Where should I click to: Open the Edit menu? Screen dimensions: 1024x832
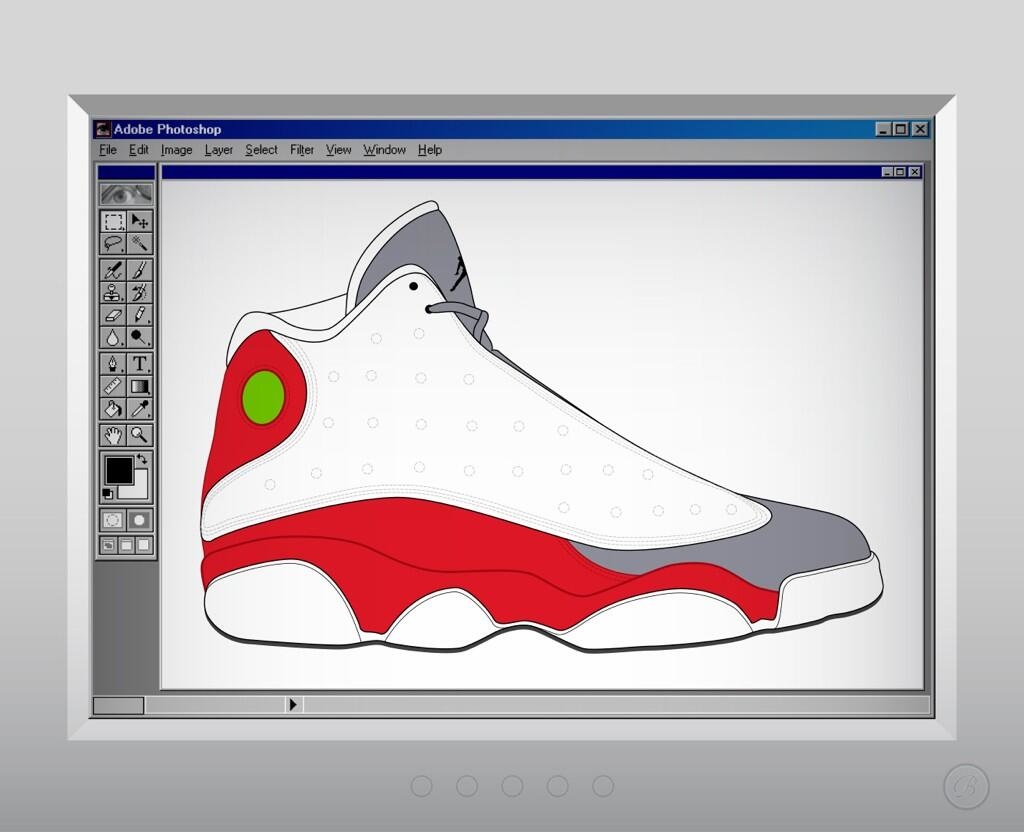(x=138, y=150)
